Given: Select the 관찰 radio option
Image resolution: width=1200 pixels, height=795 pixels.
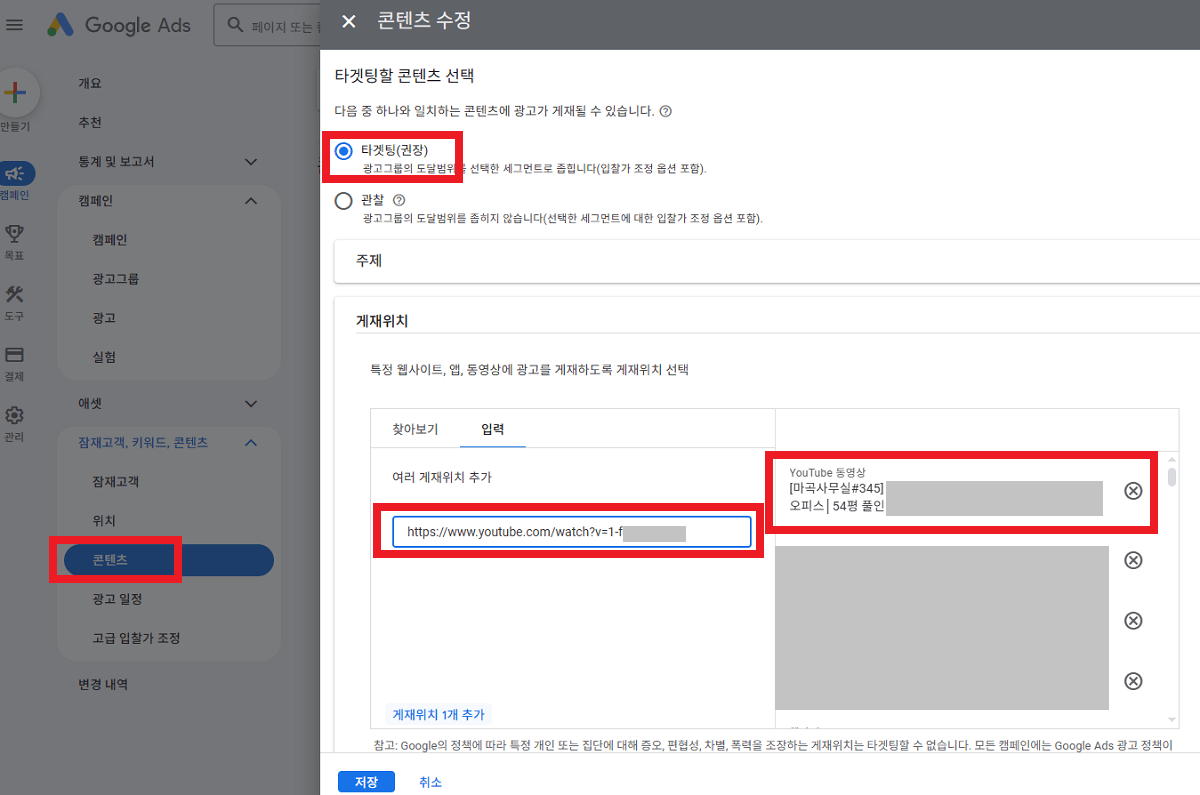Looking at the screenshot, I should pyautogui.click(x=343, y=199).
